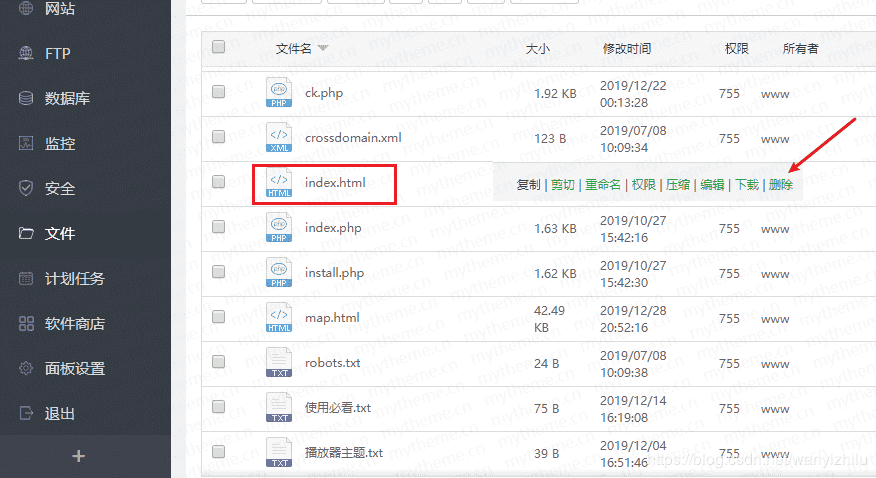Viewport: 876px width, 478px height.
Task: Click 下载 action for index.html
Action: pos(747,185)
